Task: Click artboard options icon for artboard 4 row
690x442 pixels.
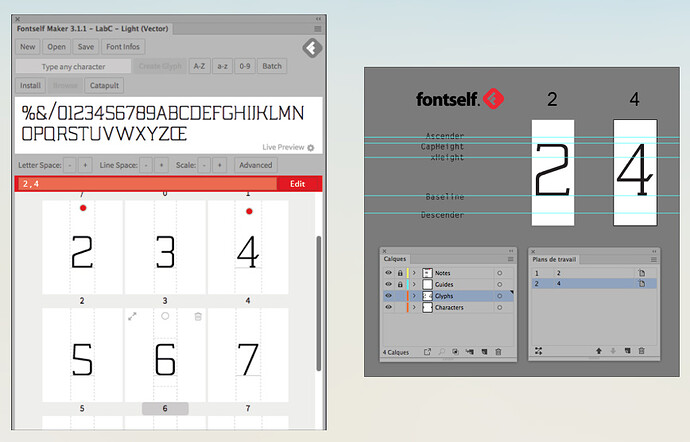Action: pos(642,284)
